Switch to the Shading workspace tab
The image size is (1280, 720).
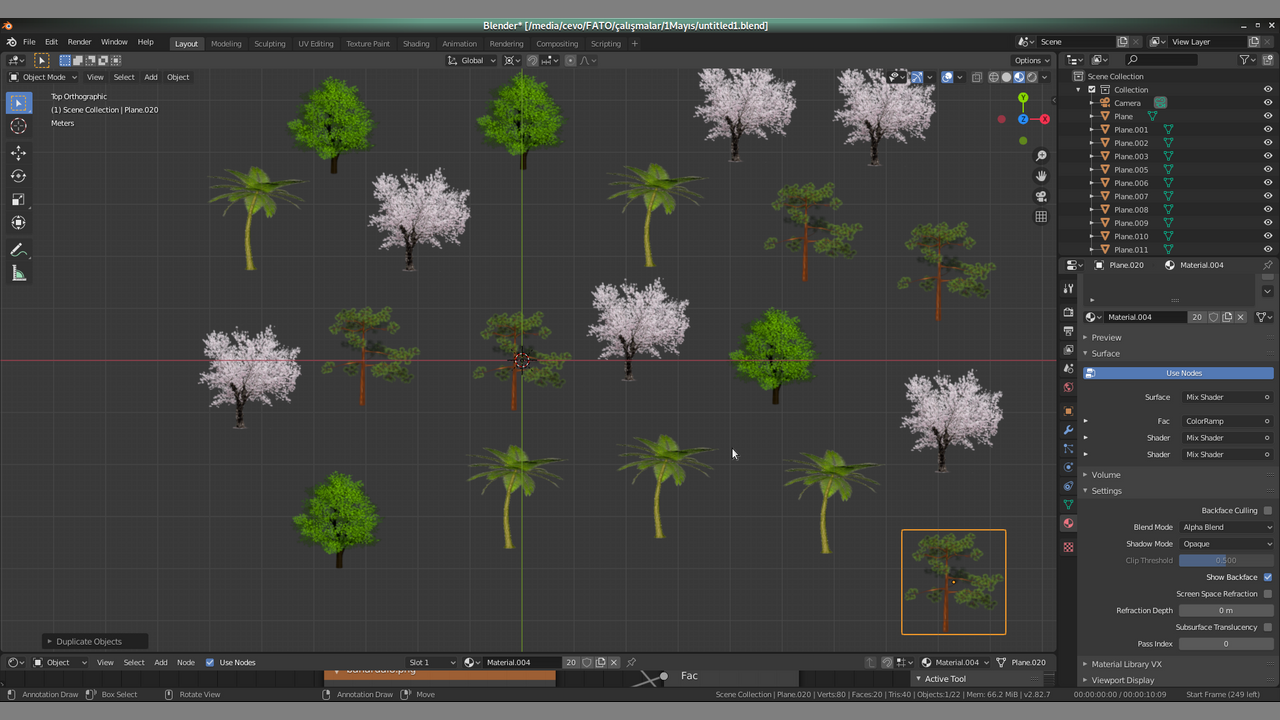coord(416,44)
